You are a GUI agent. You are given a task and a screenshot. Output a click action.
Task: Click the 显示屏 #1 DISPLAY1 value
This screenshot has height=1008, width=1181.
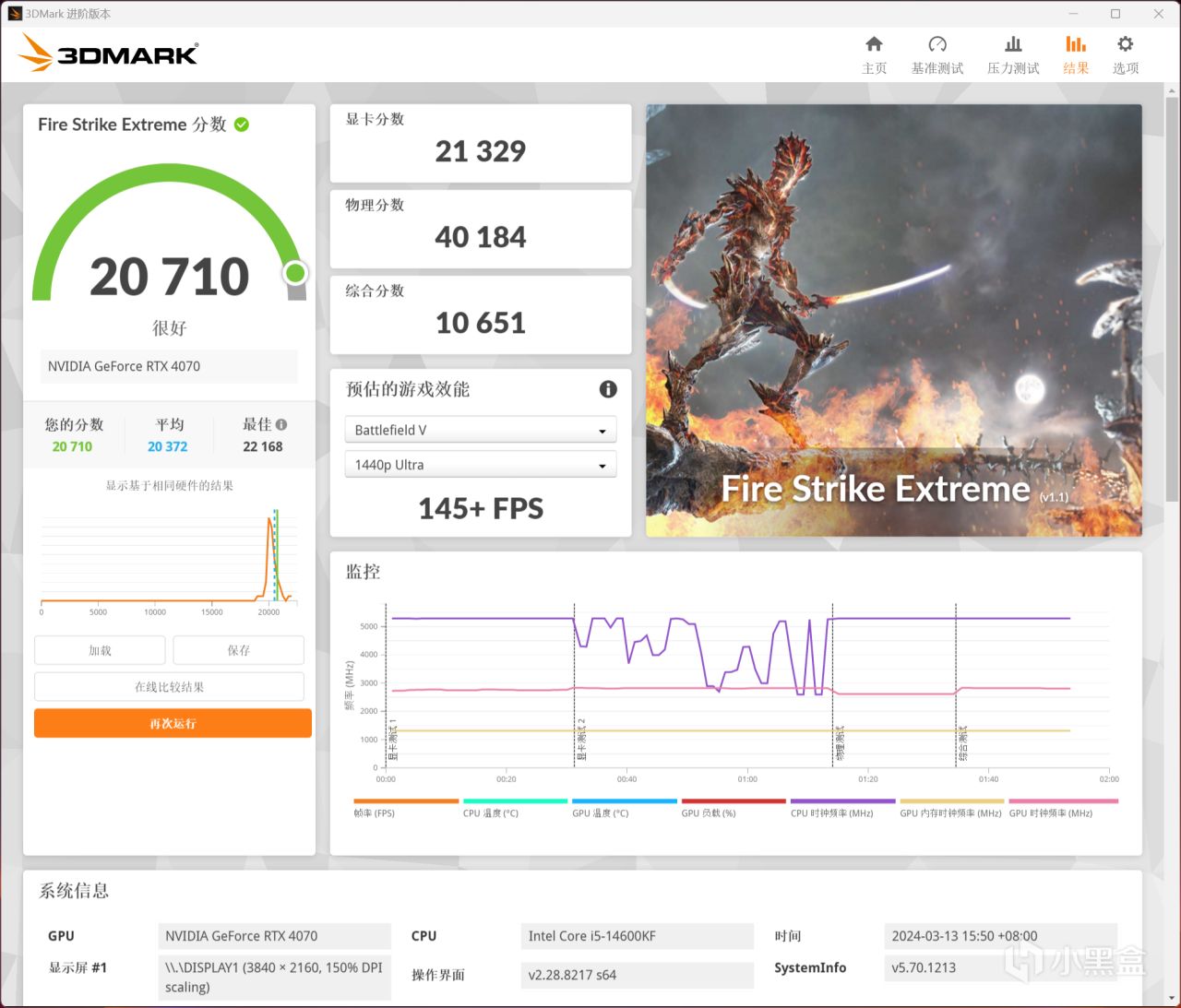coord(275,978)
